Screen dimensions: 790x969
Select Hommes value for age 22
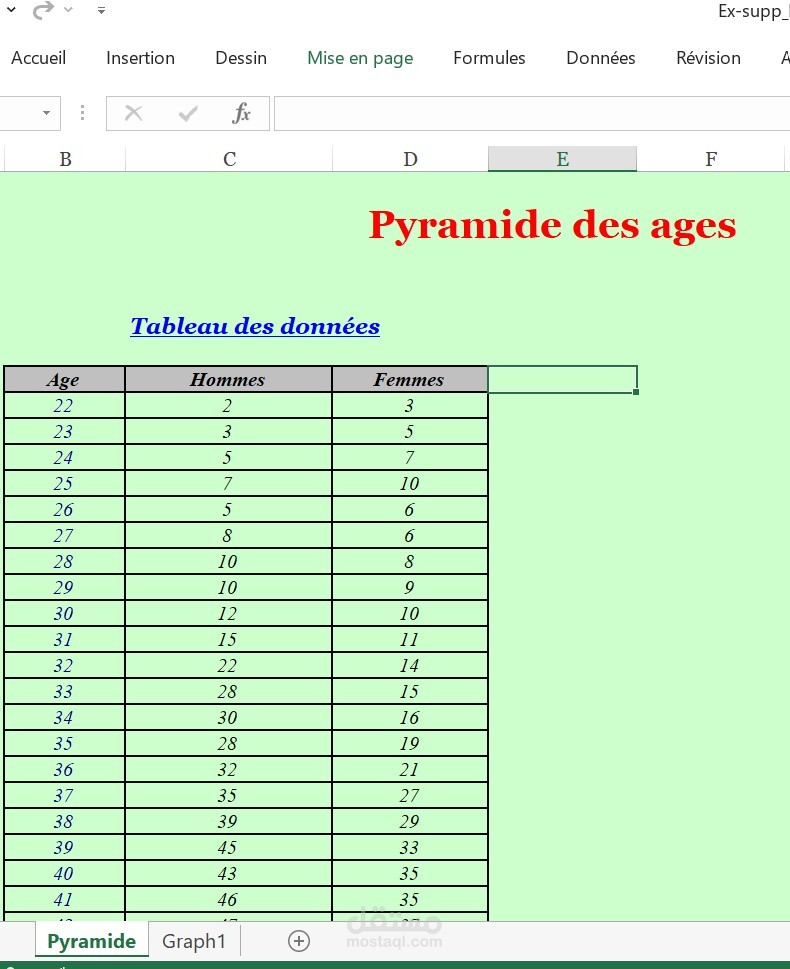(x=228, y=405)
